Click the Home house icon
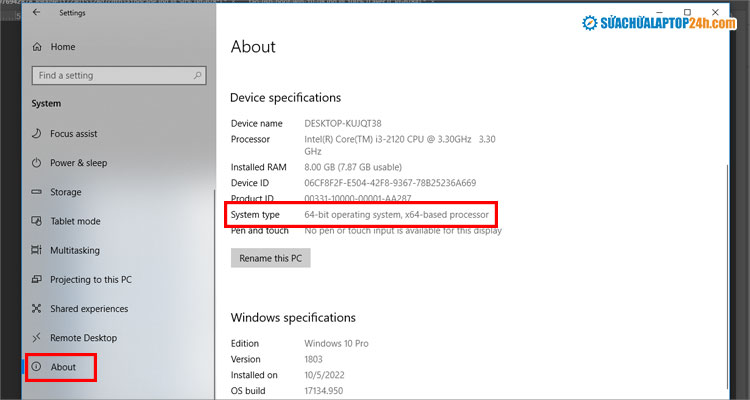 37,47
